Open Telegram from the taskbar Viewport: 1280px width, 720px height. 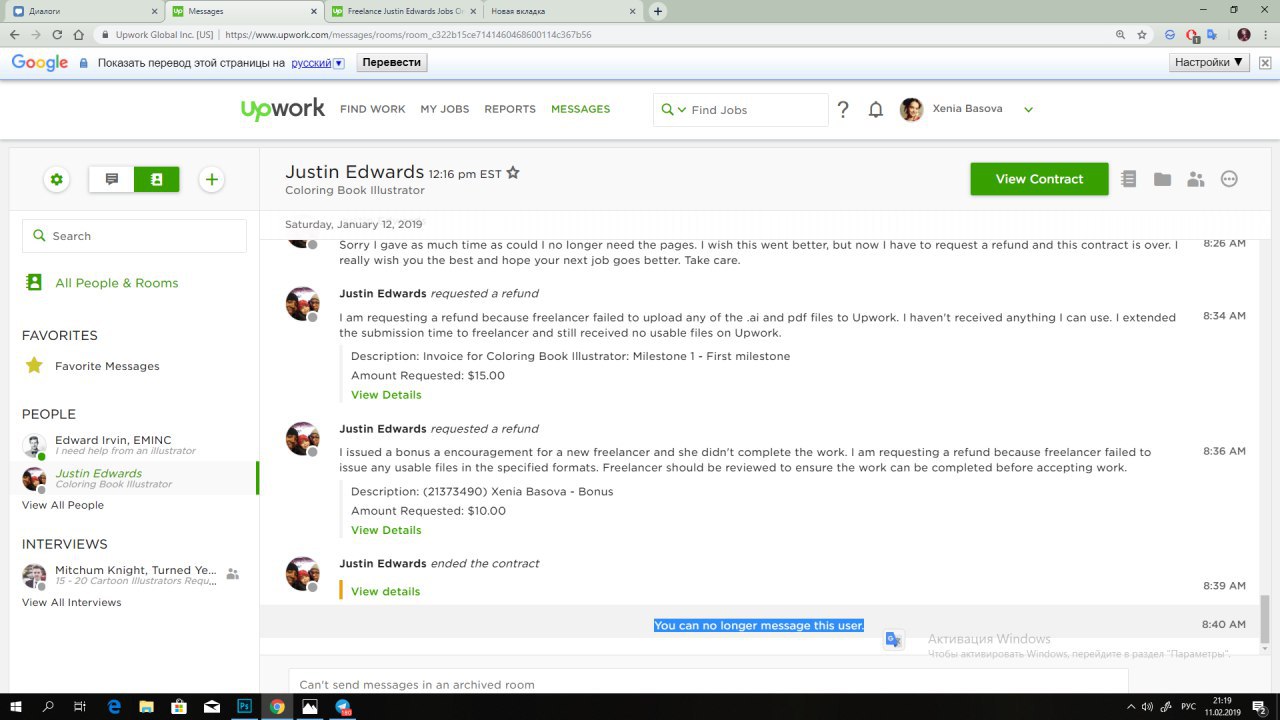pos(343,706)
